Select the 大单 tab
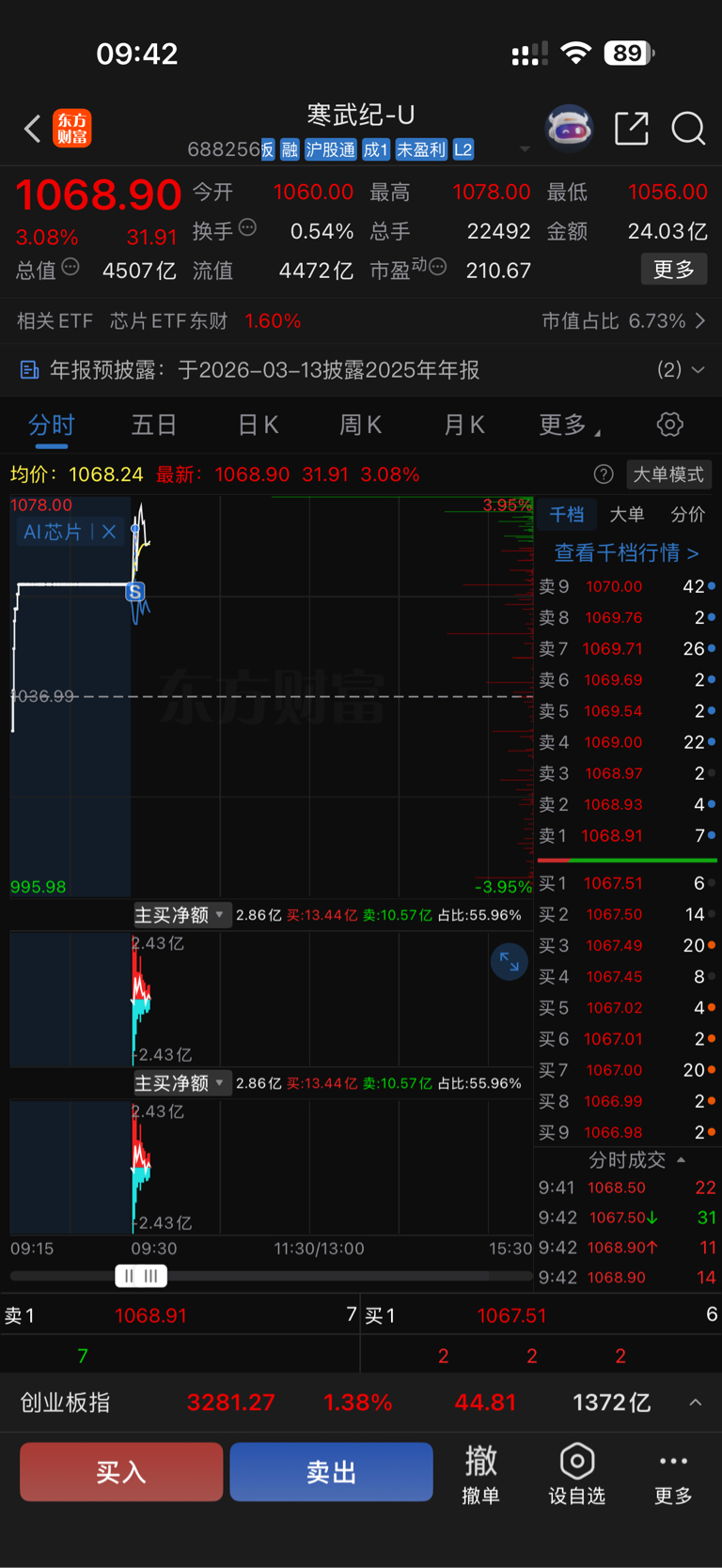This screenshot has height=1568, width=722. 627,514
